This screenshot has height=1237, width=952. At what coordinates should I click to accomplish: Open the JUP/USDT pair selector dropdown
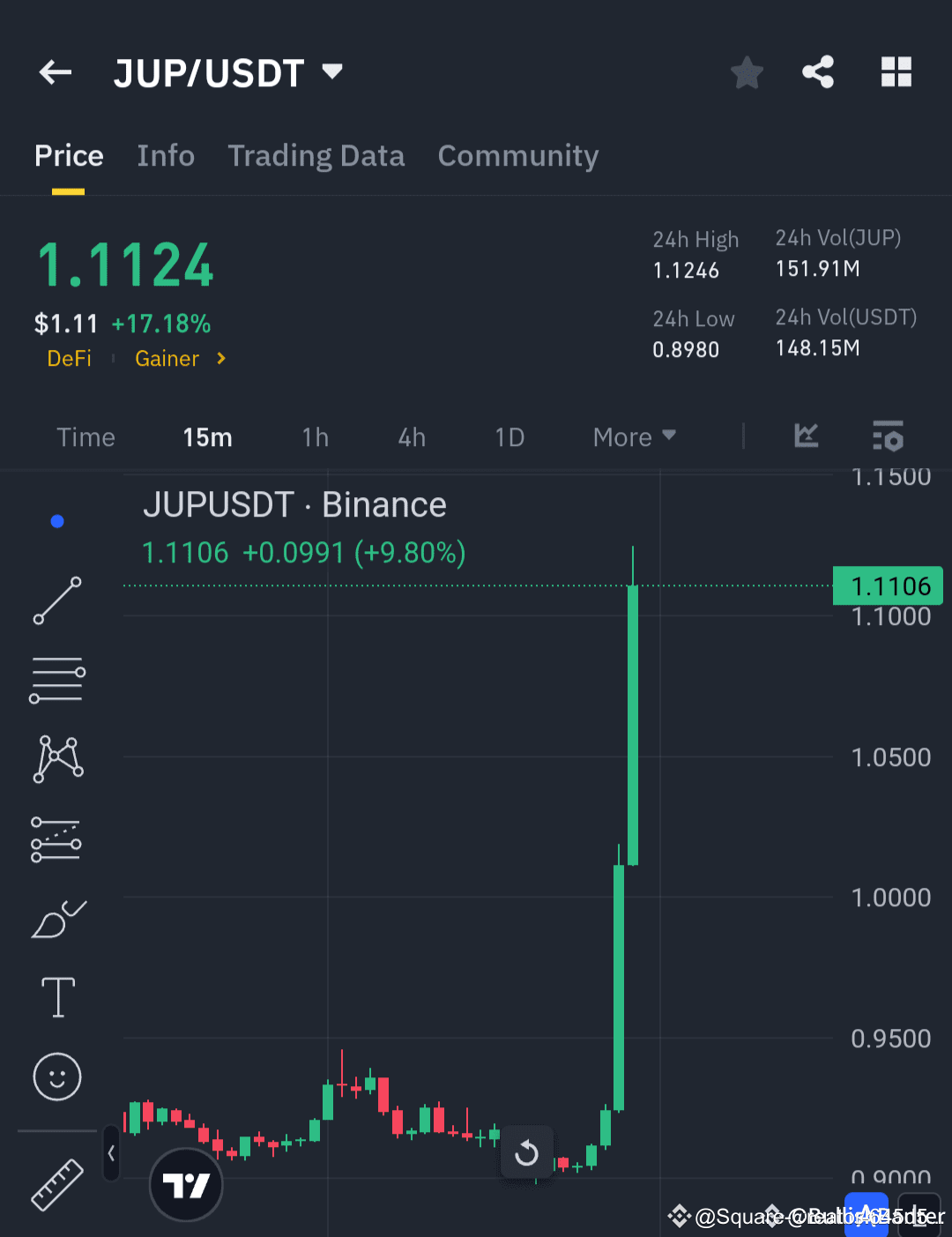pos(331,72)
